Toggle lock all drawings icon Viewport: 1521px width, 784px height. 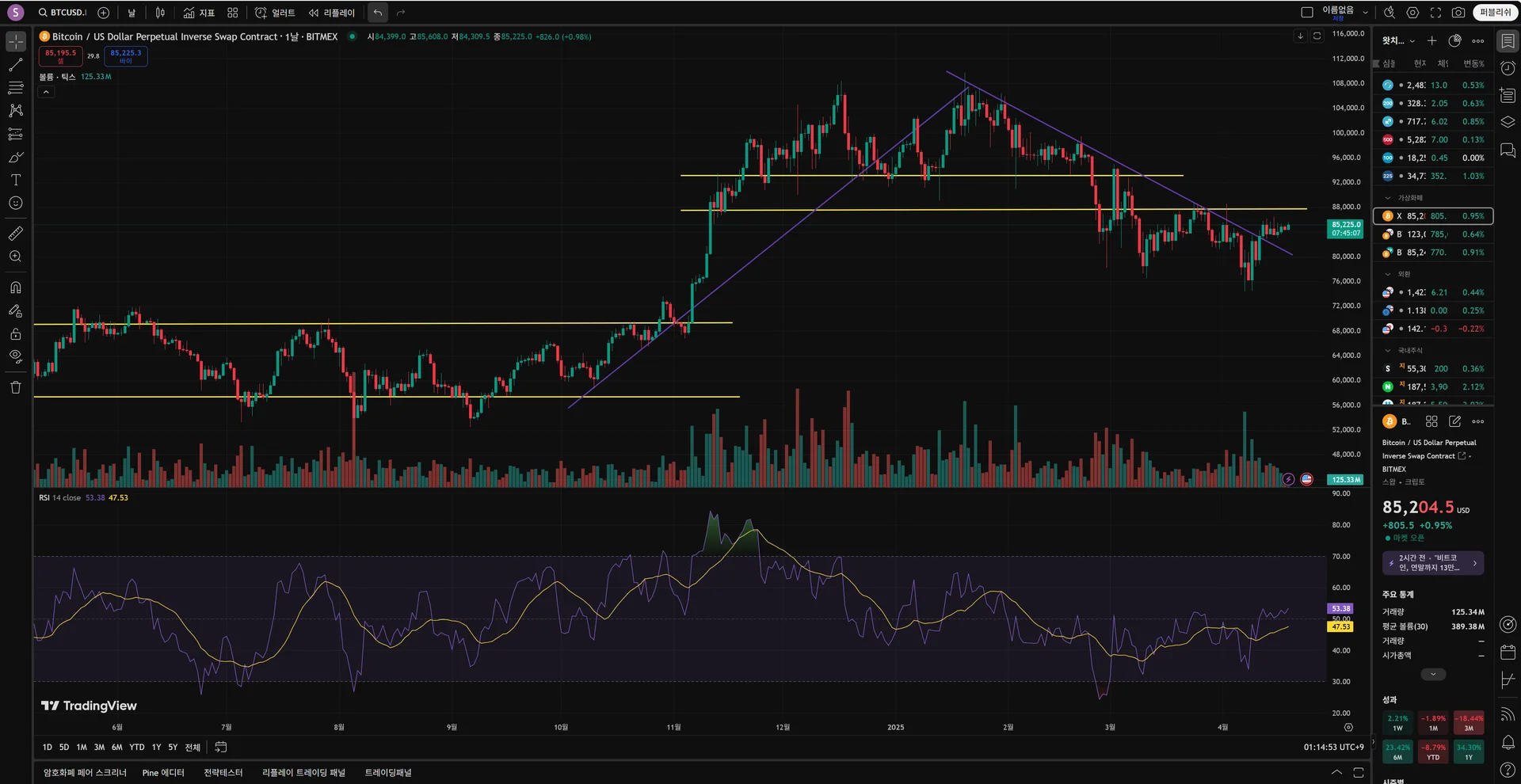coord(16,333)
